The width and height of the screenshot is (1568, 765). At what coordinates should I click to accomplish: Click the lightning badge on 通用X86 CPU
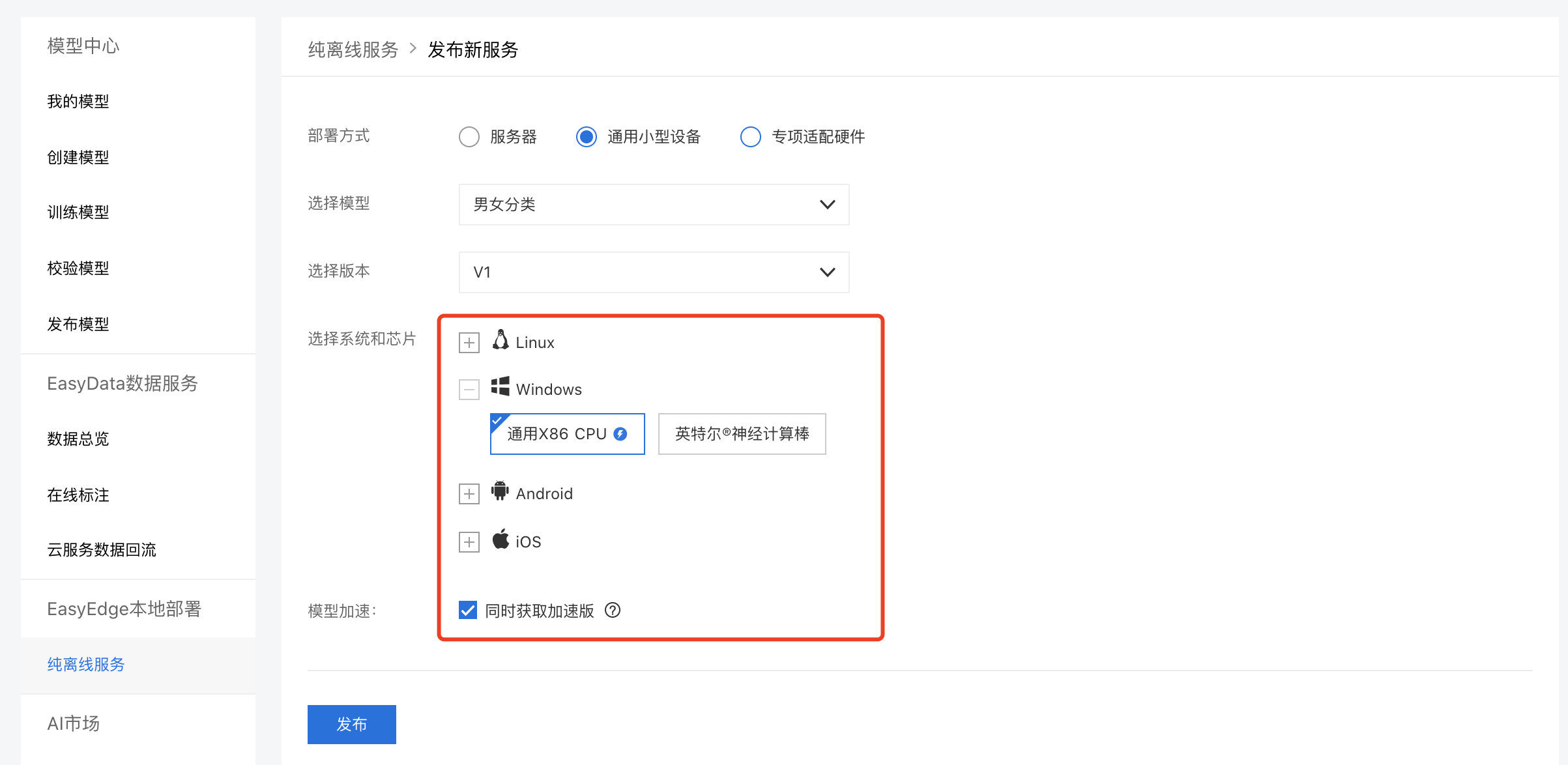pos(620,434)
